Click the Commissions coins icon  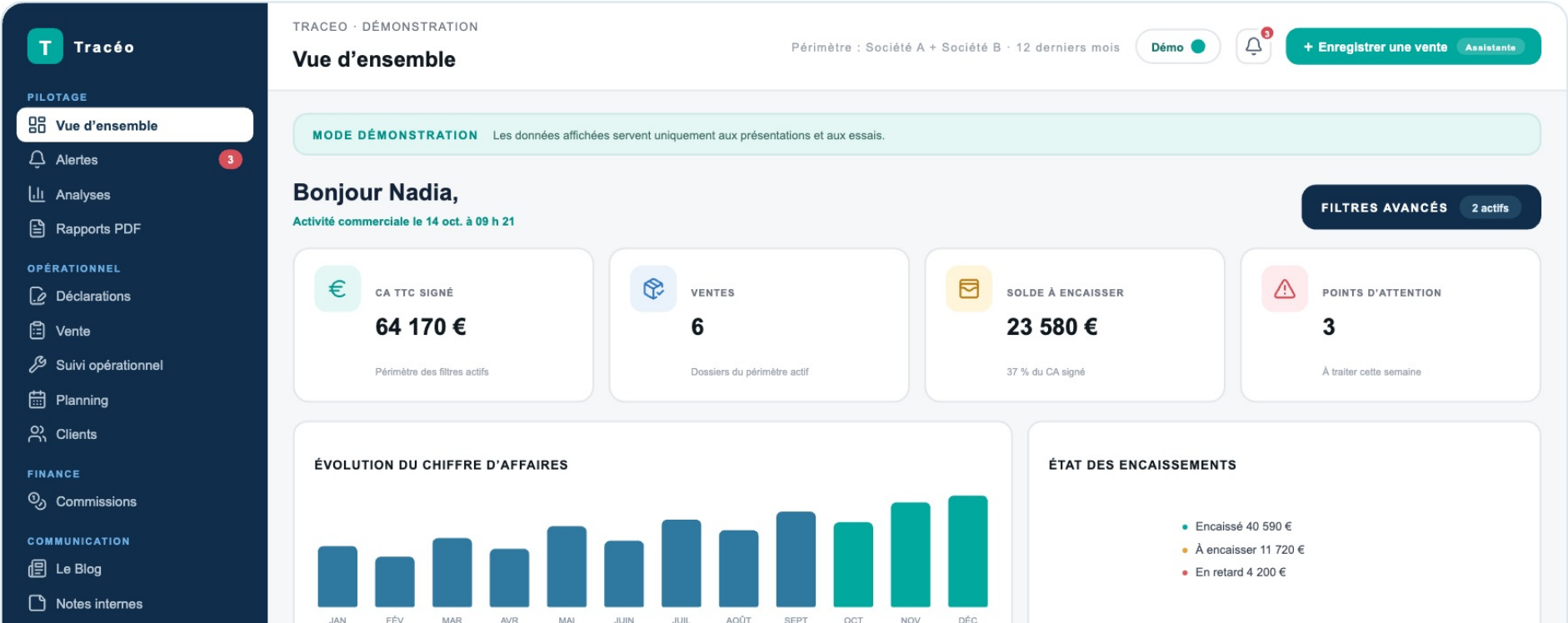pos(37,501)
